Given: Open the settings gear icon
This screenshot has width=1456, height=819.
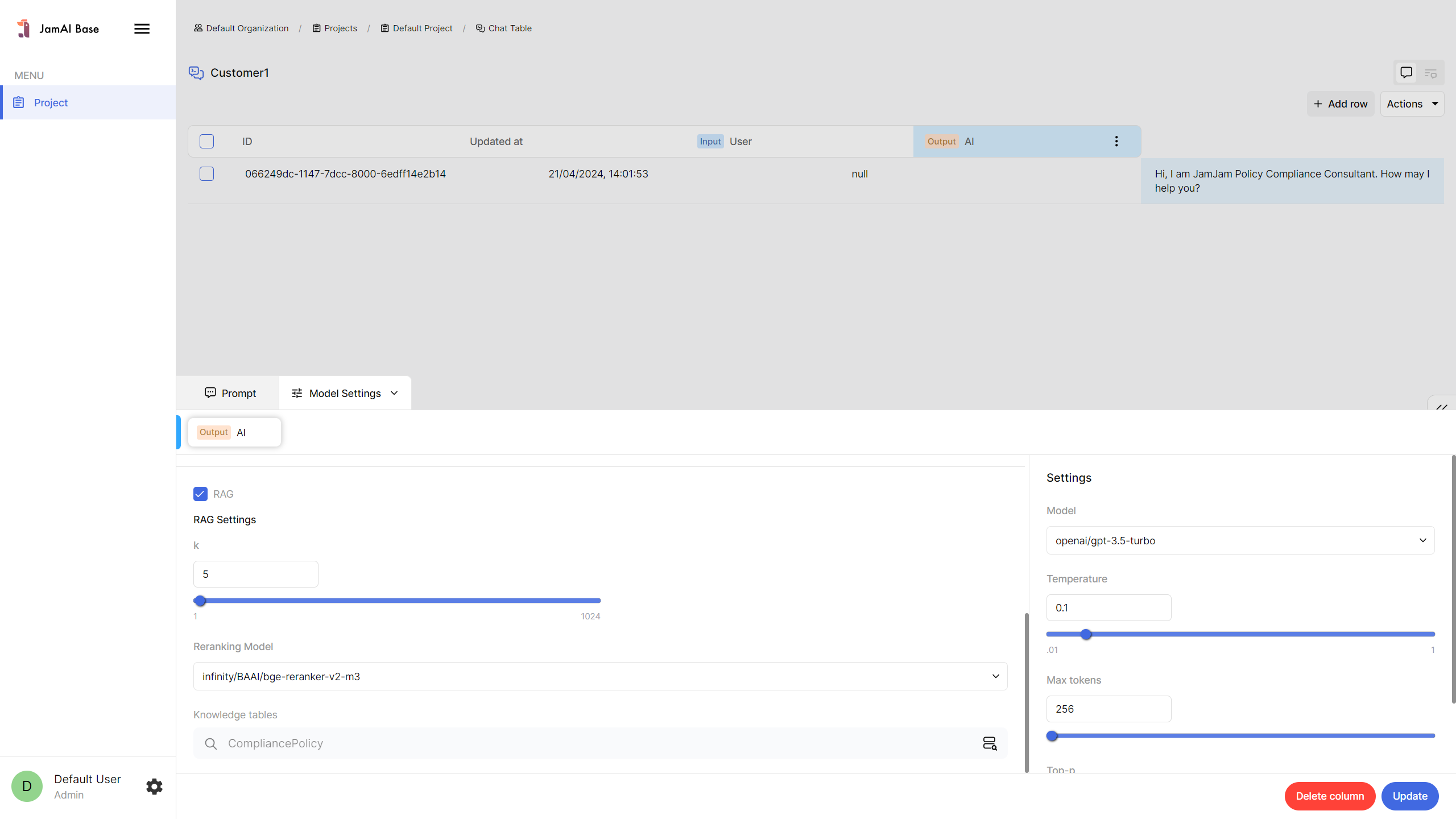Looking at the screenshot, I should (154, 787).
